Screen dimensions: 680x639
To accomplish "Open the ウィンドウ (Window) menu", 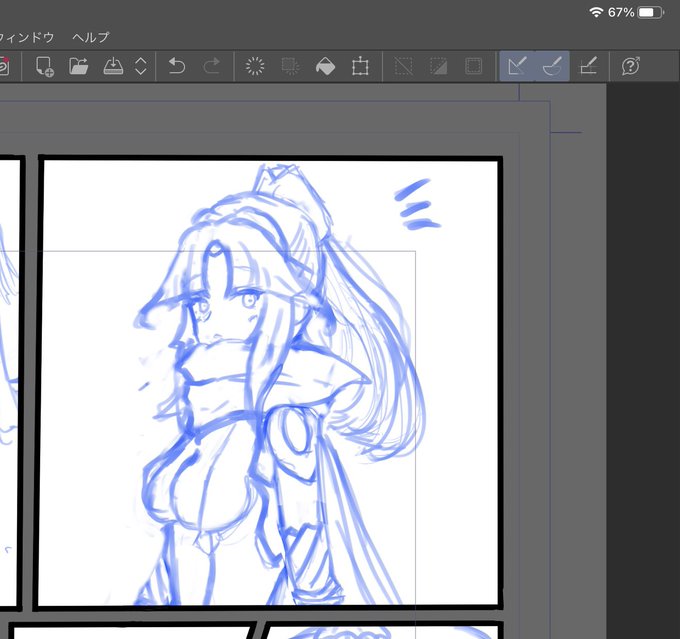I will (26, 37).
